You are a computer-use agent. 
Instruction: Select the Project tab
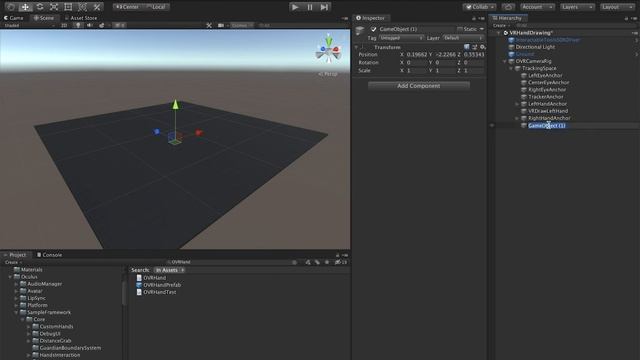click(x=15, y=255)
